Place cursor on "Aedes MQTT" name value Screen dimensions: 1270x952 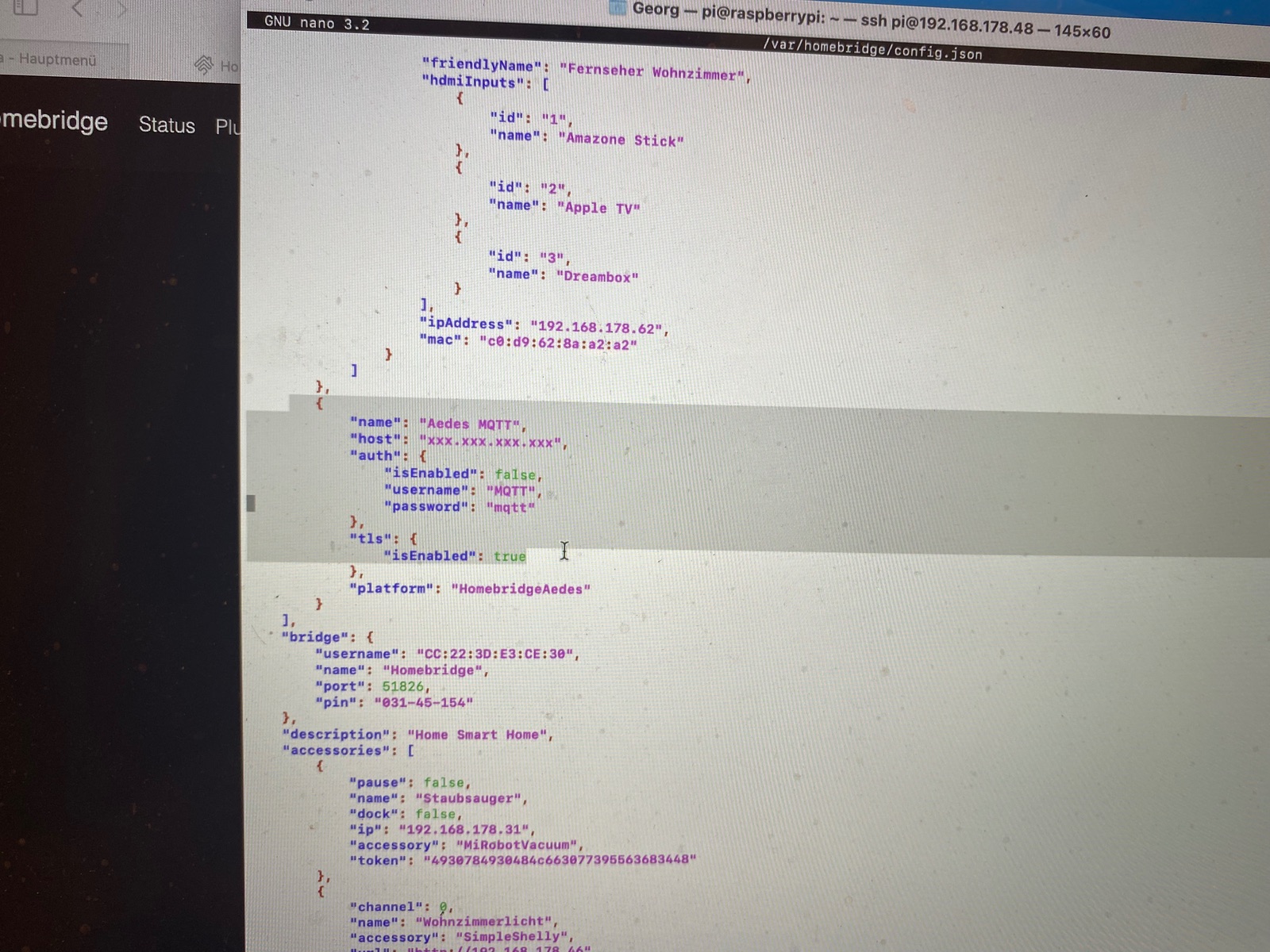pyautogui.click(x=472, y=424)
